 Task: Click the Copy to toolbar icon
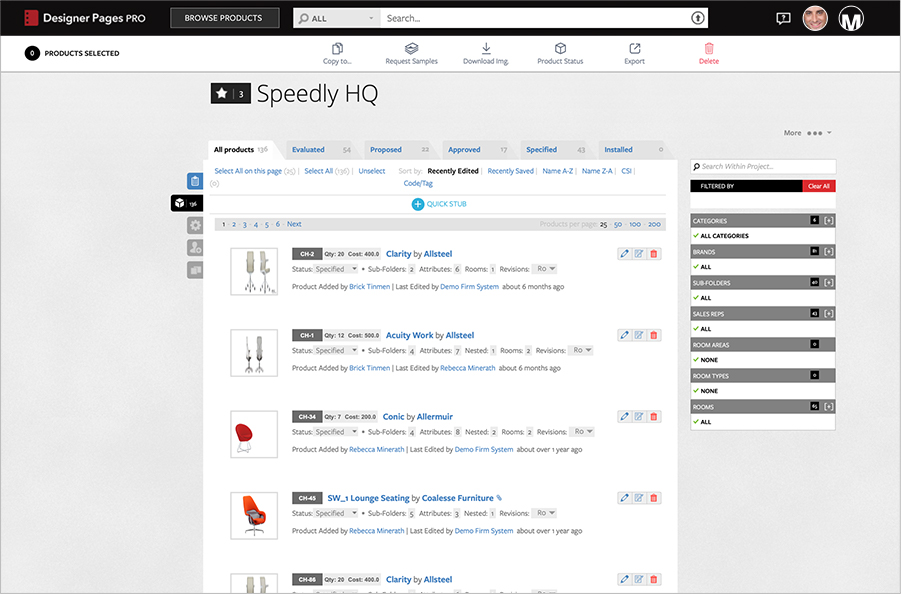point(337,49)
